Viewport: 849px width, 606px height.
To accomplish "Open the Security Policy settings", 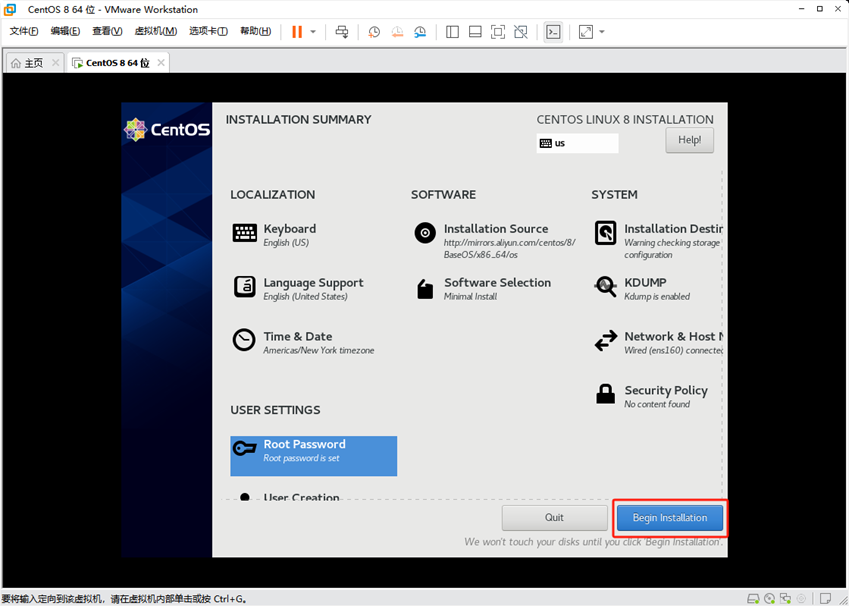I will tap(650, 395).
